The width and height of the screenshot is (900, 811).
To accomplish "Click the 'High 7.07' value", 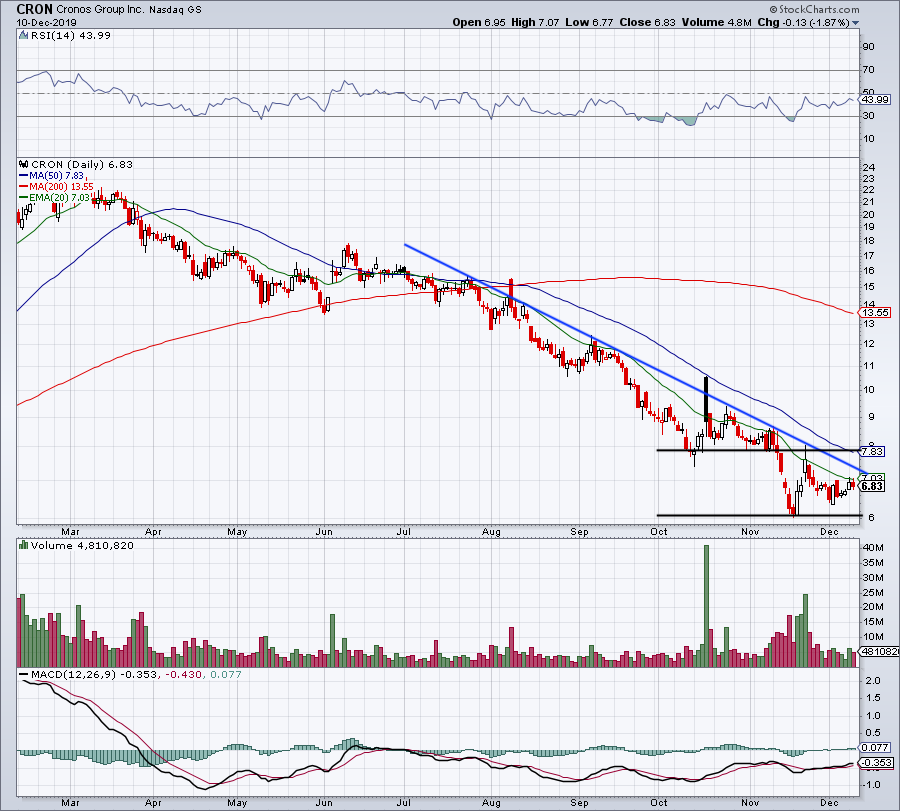I will click(x=535, y=22).
